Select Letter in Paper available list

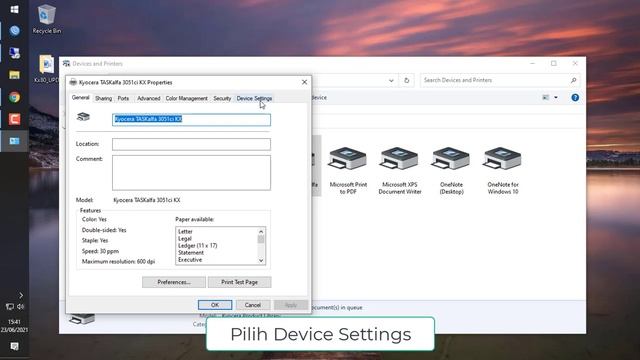pos(185,231)
